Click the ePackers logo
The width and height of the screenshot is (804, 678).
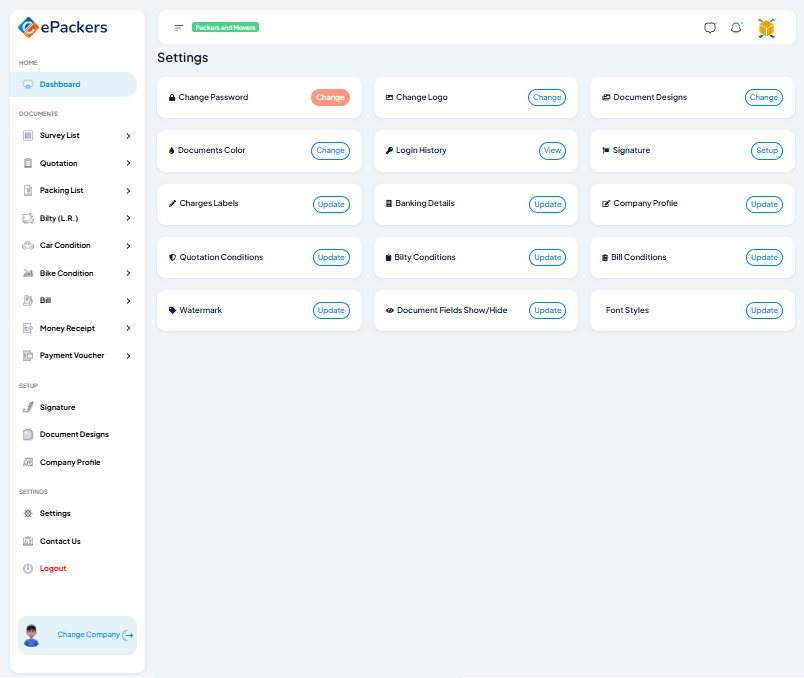[63, 27]
